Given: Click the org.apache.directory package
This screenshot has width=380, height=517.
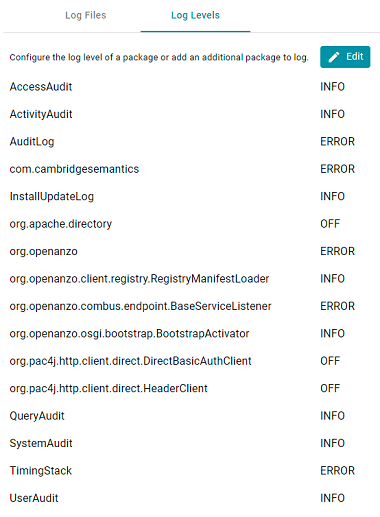Looking at the screenshot, I should 61,224.
